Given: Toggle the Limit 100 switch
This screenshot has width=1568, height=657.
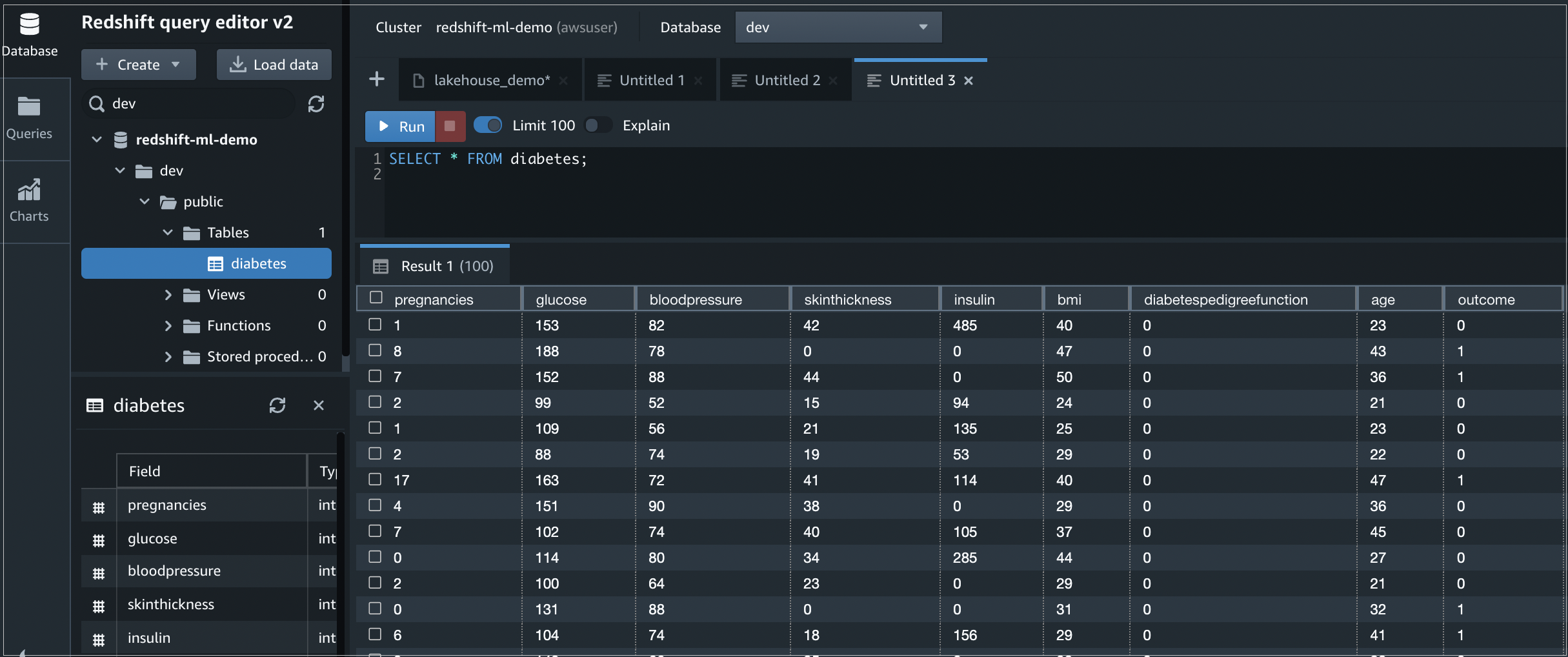Looking at the screenshot, I should 488,125.
